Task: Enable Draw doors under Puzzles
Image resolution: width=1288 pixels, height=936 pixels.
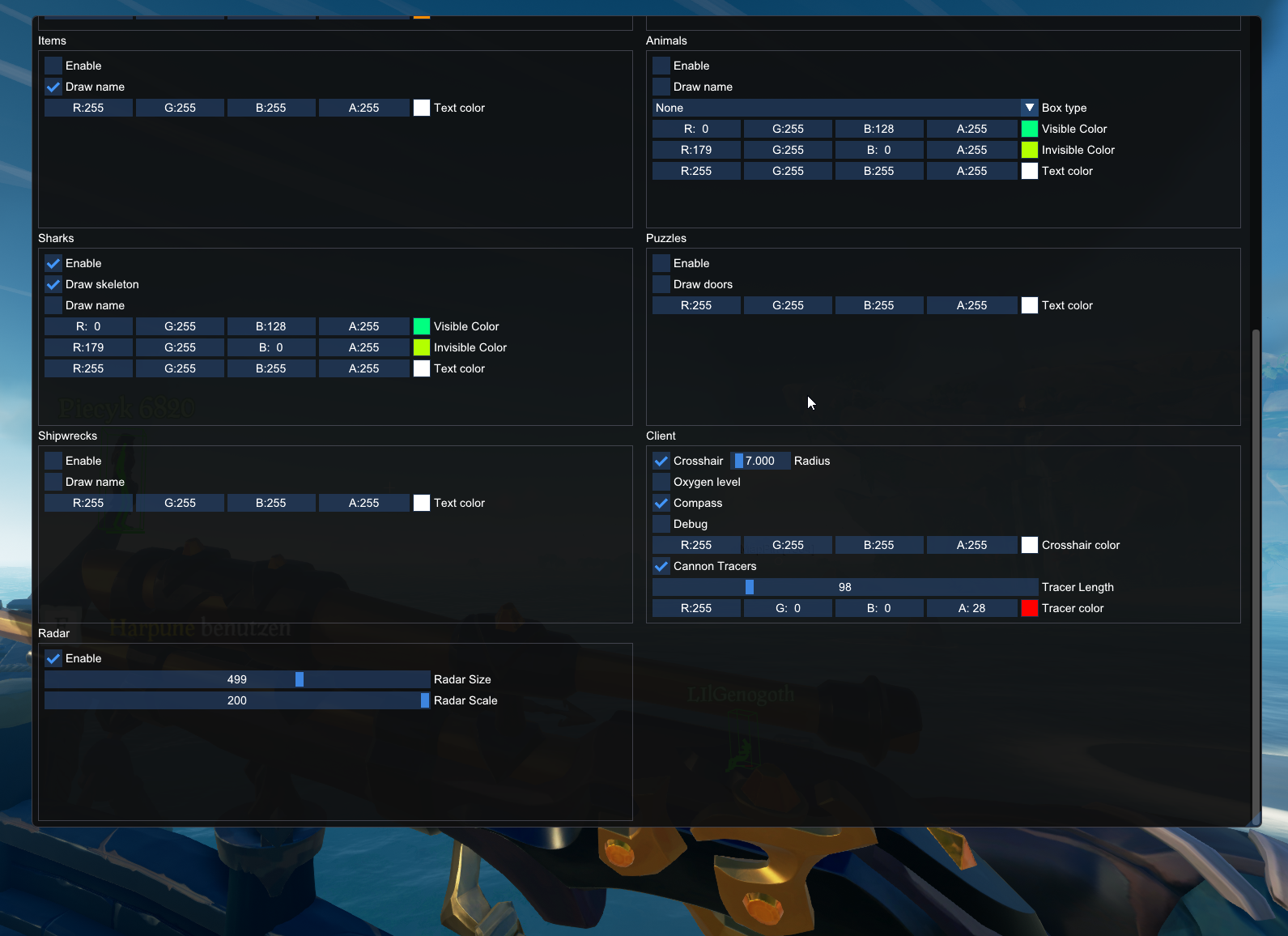Action: [661, 284]
